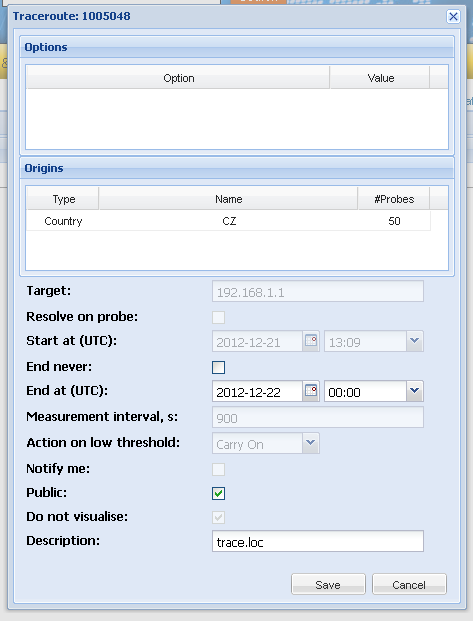Click the Save button
Screen dimensions: 473x621
click(x=328, y=584)
